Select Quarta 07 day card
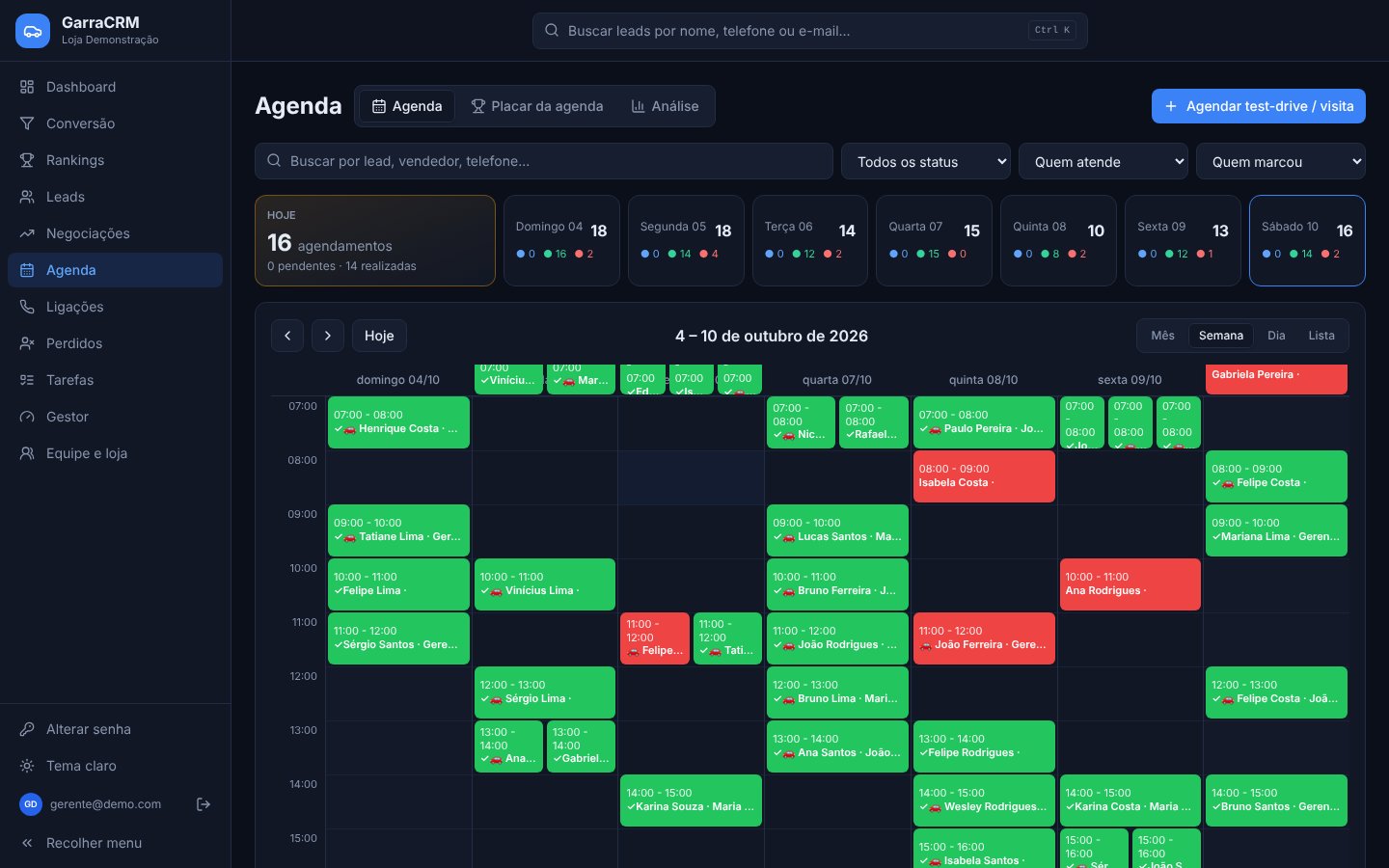1389x868 pixels. (x=934, y=241)
